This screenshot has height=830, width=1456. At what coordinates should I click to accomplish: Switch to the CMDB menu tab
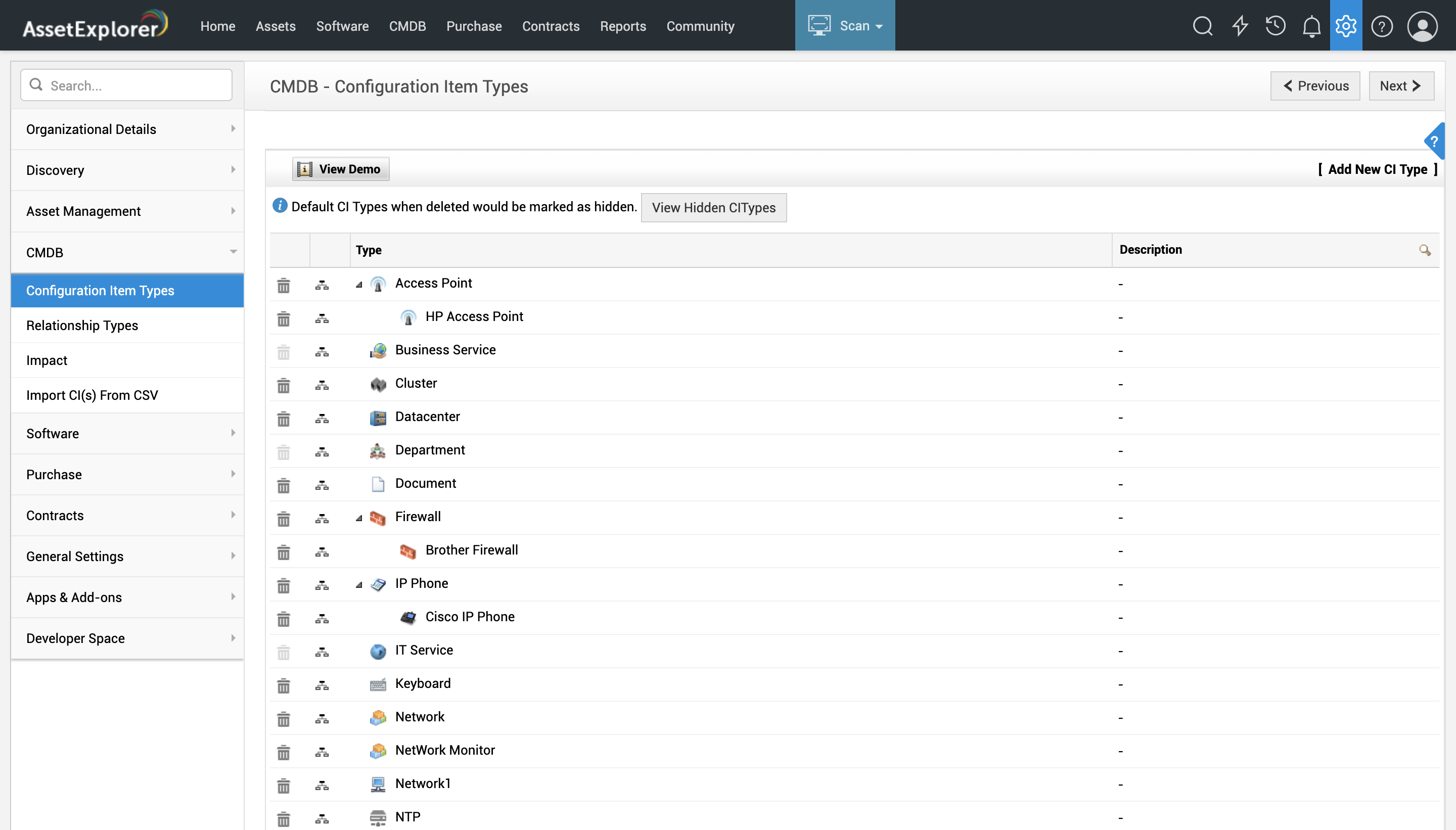(407, 26)
